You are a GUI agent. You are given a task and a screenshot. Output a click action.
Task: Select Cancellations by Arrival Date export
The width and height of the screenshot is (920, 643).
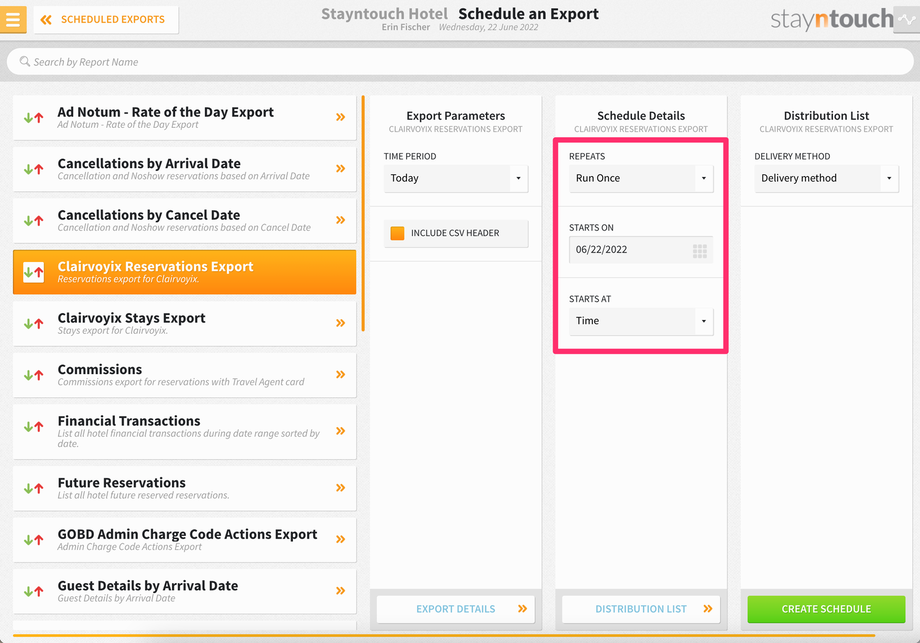tap(184, 169)
